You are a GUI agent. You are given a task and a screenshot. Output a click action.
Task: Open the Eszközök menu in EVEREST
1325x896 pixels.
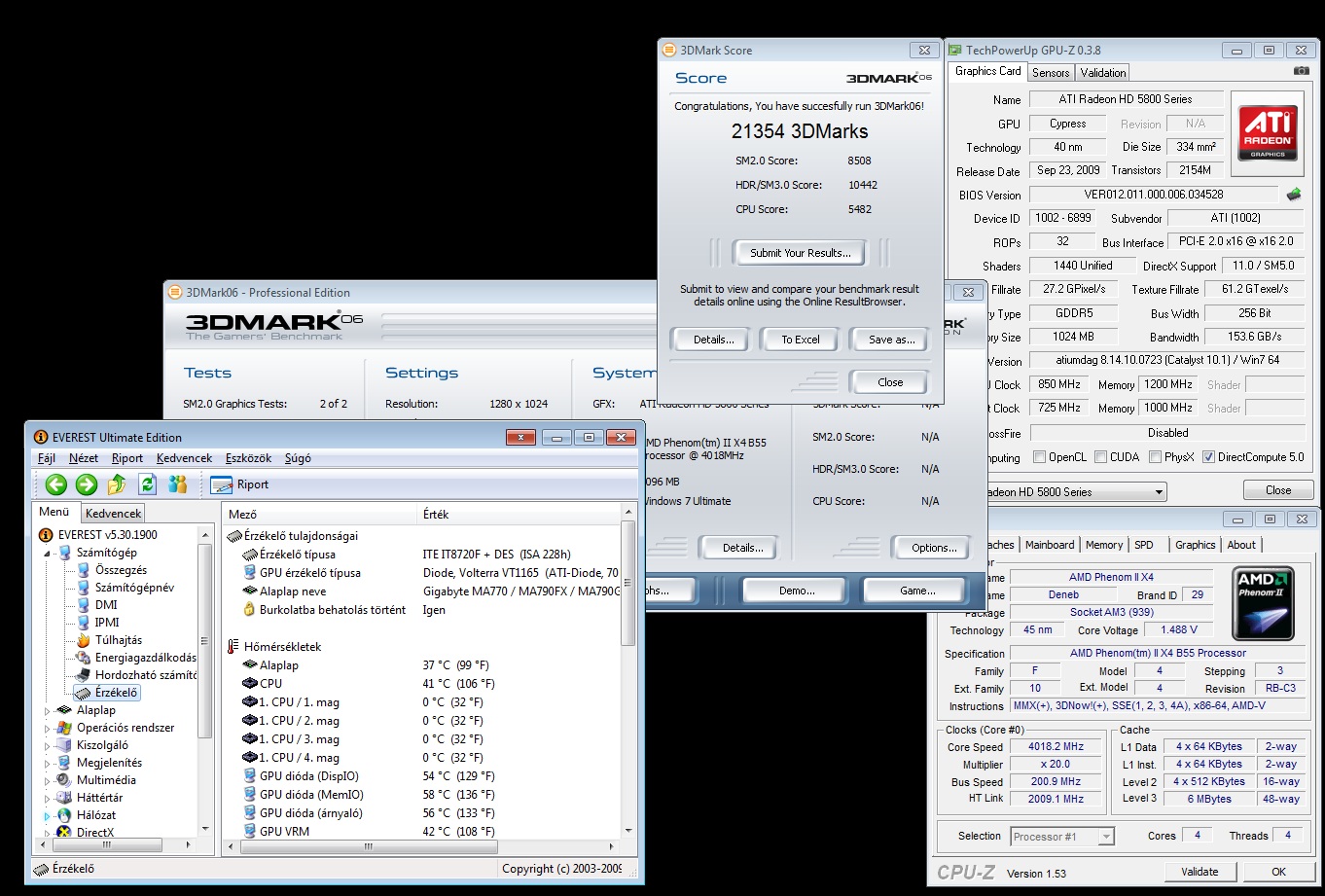248,458
